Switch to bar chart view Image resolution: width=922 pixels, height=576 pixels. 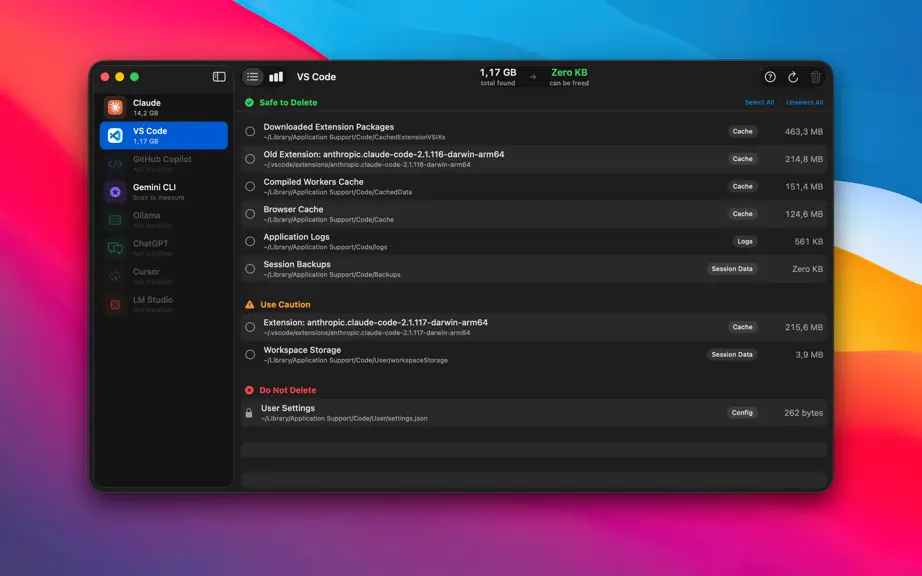pyautogui.click(x=276, y=76)
